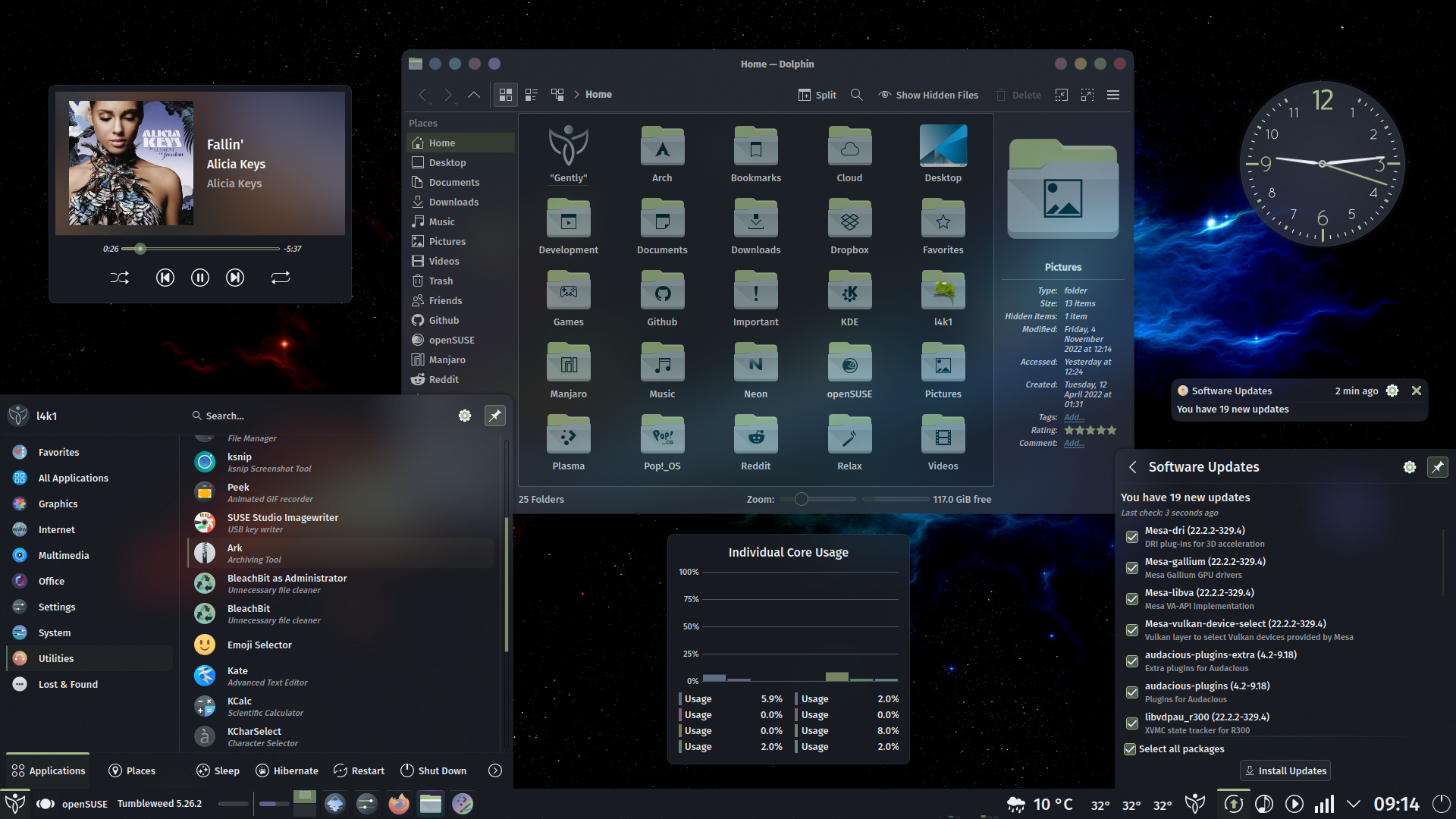Pause the Fallin' song playback
This screenshot has width=1456, height=819.
200,278
